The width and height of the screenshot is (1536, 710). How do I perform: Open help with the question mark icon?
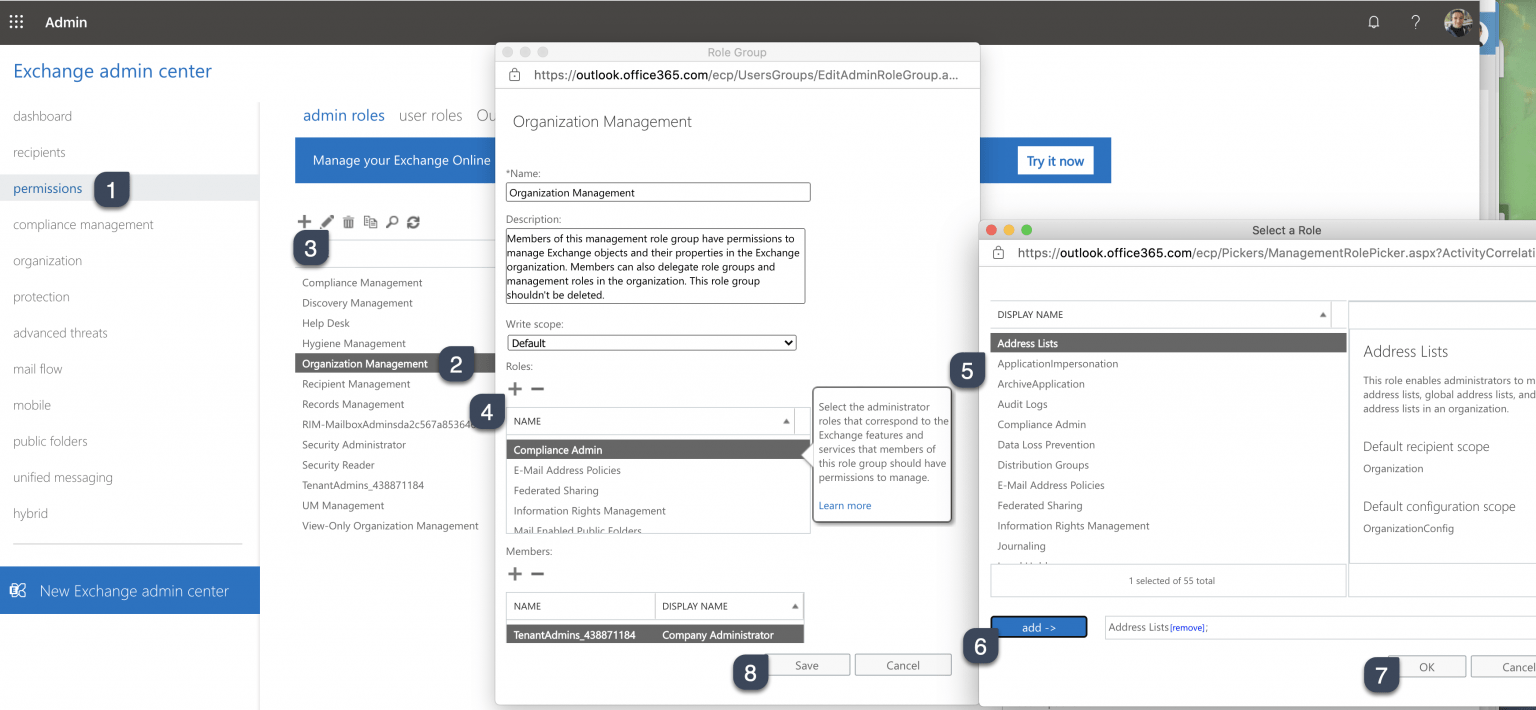(x=1415, y=21)
